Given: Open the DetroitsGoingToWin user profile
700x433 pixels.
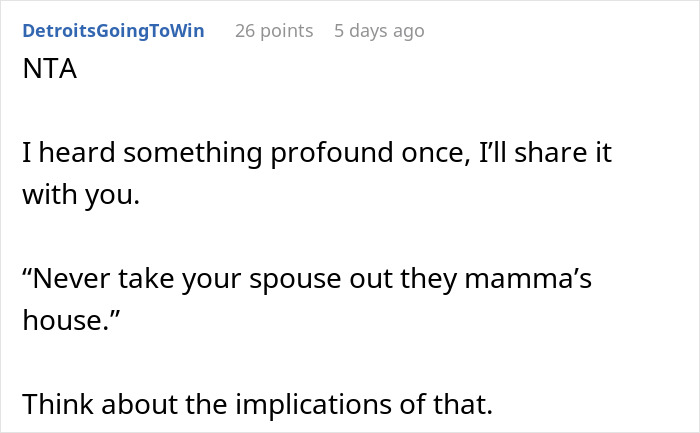Looking at the screenshot, I should coord(112,31).
